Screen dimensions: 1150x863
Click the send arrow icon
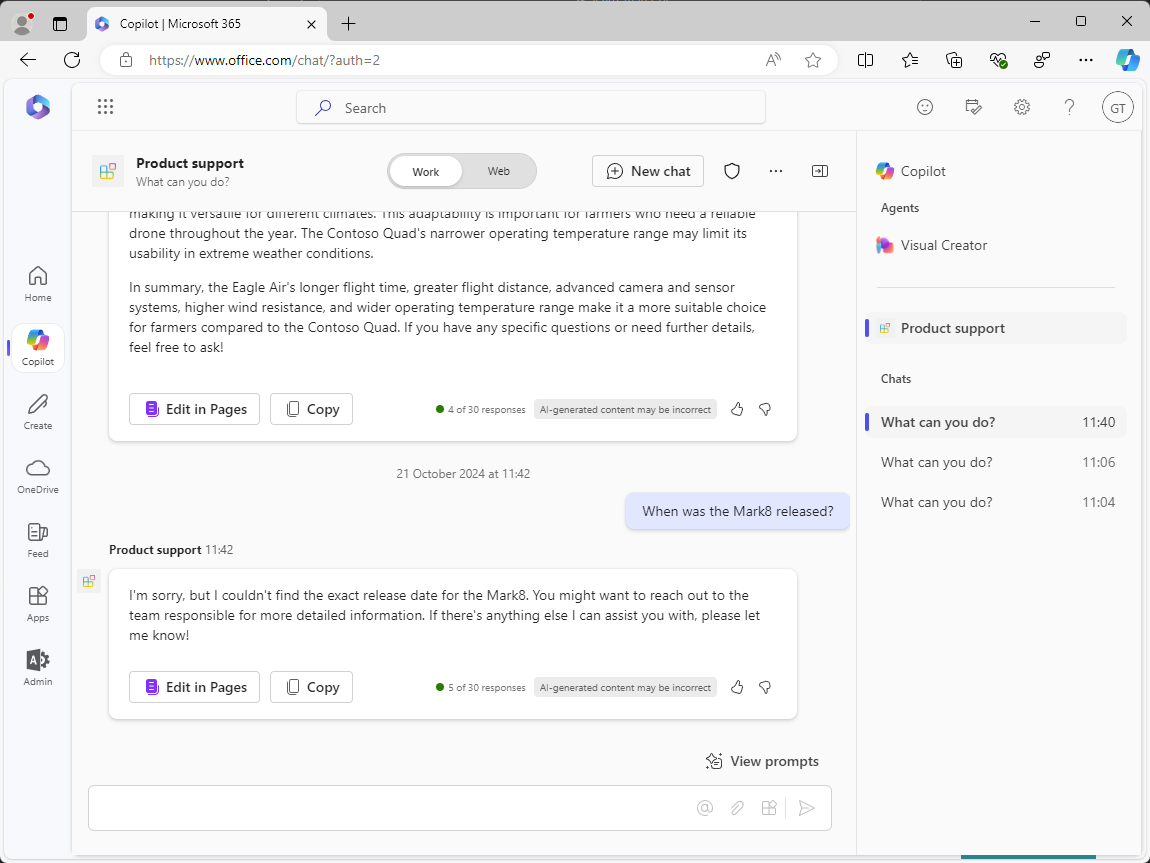click(x=806, y=808)
